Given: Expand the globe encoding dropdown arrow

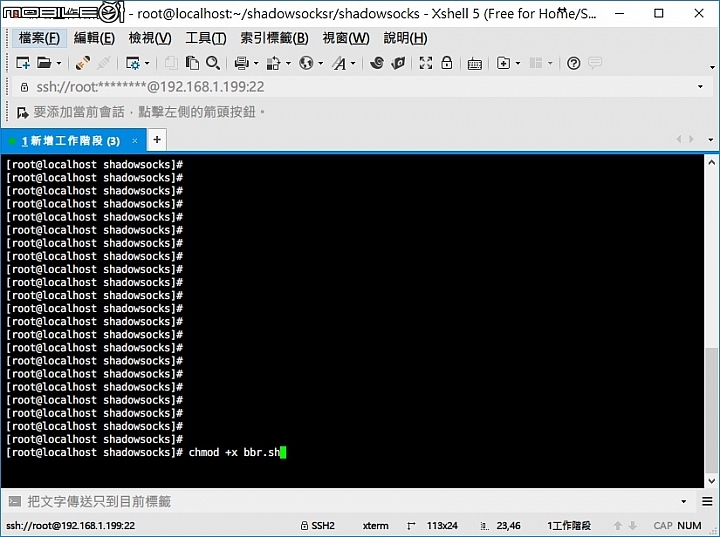Looking at the screenshot, I should [321, 63].
